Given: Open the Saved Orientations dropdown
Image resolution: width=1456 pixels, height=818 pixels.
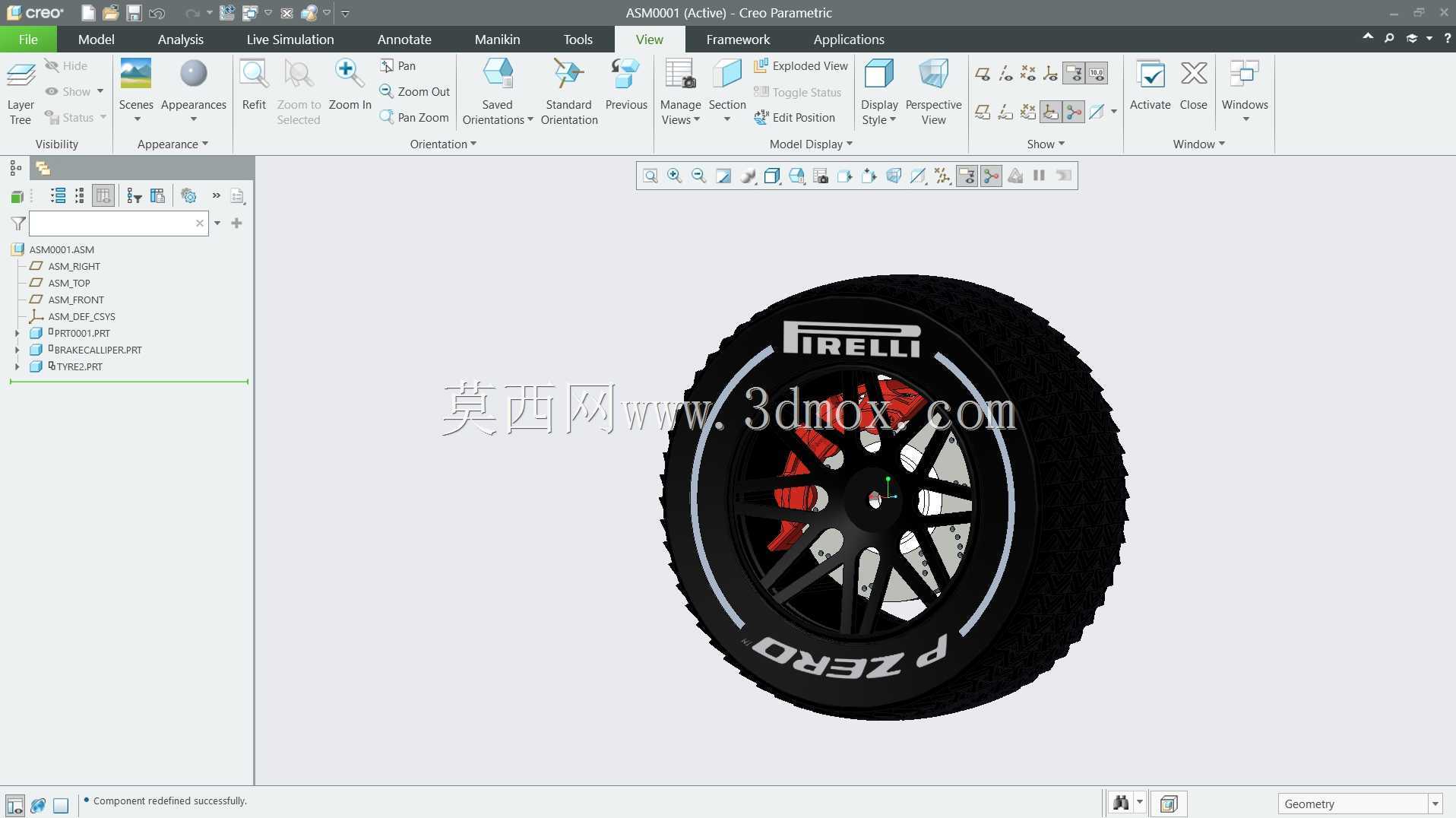Looking at the screenshot, I should pos(498,92).
